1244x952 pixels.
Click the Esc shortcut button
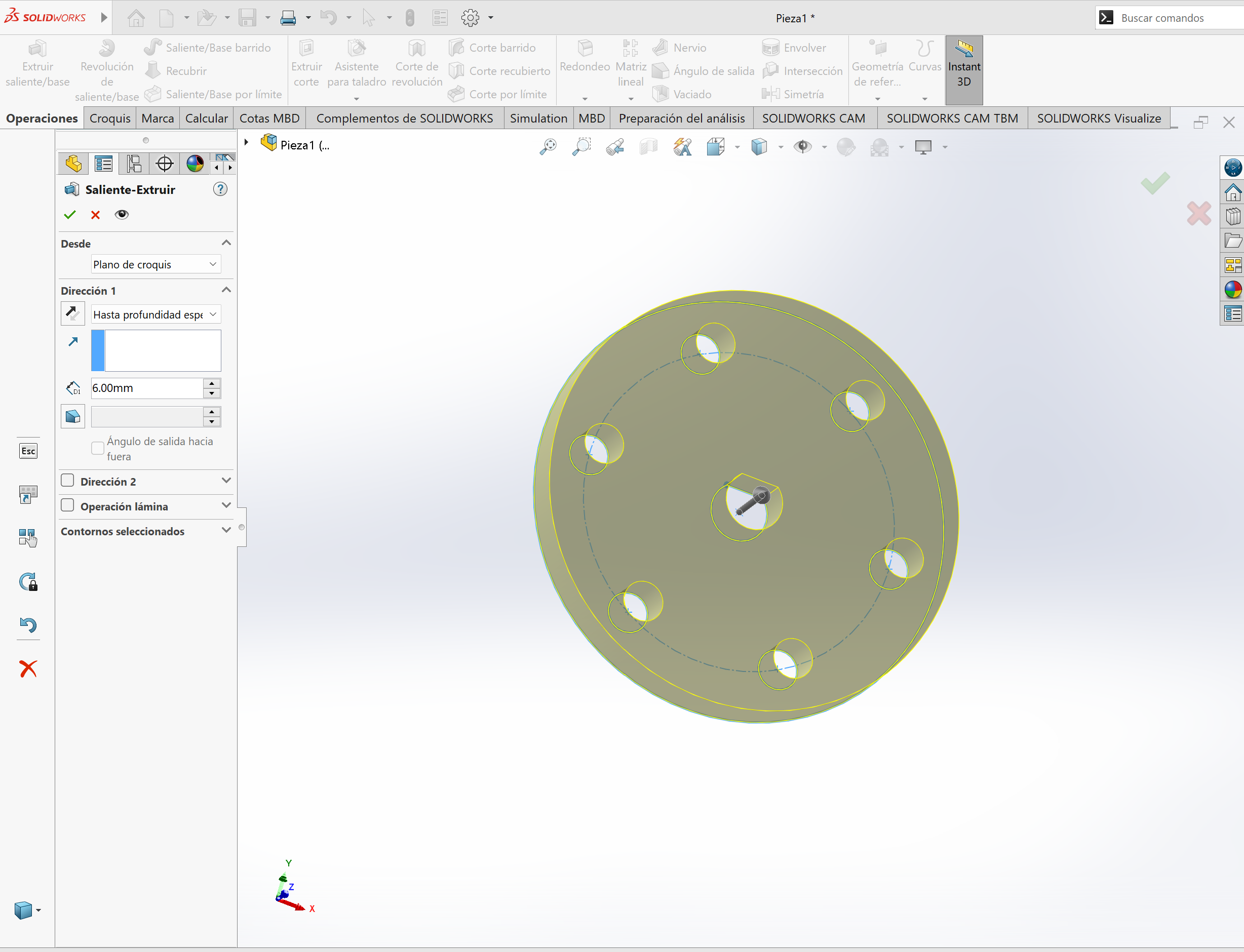[28, 451]
